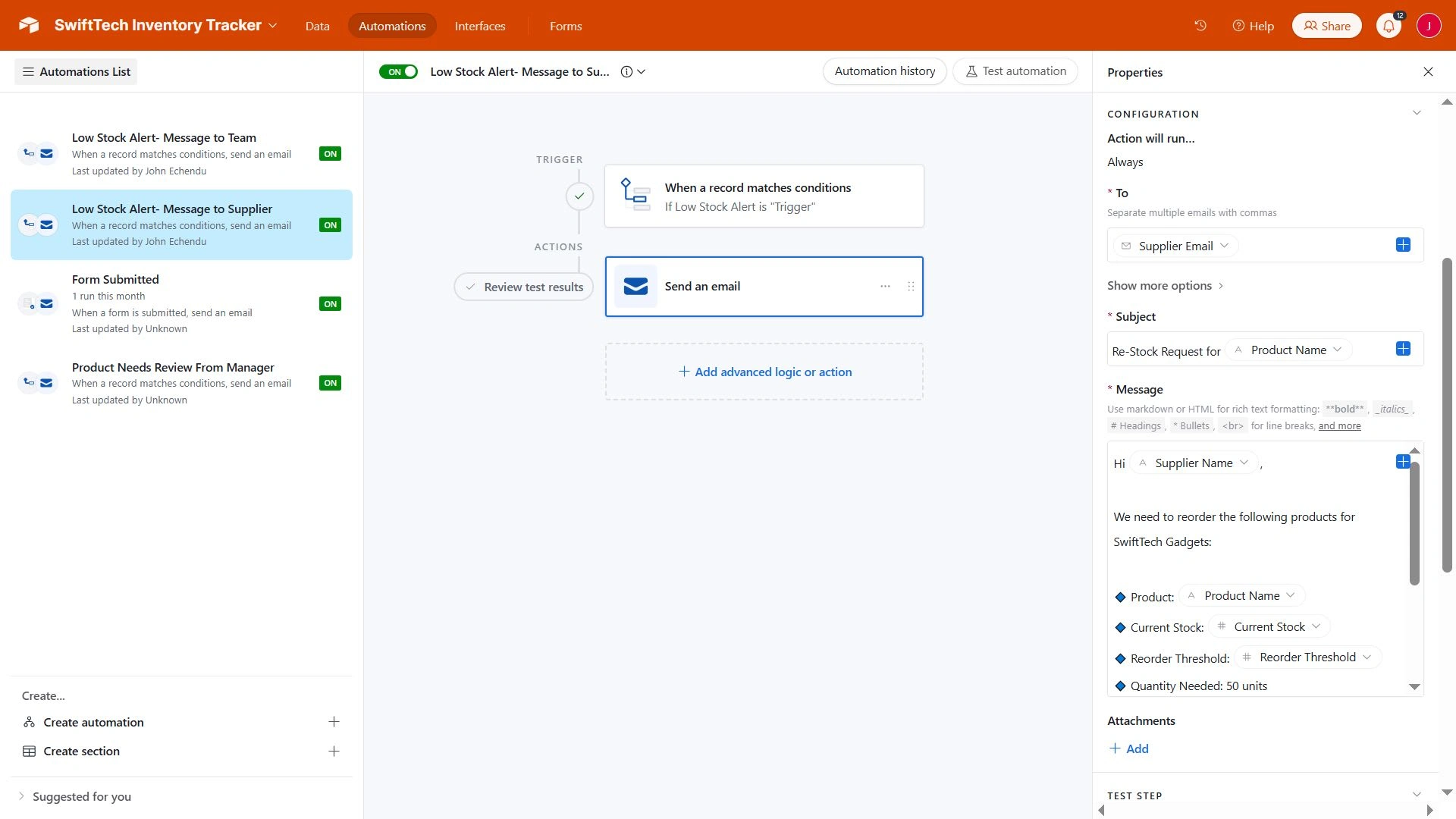This screenshot has width=1456, height=819.
Task: Open the Data tab
Action: point(317,26)
